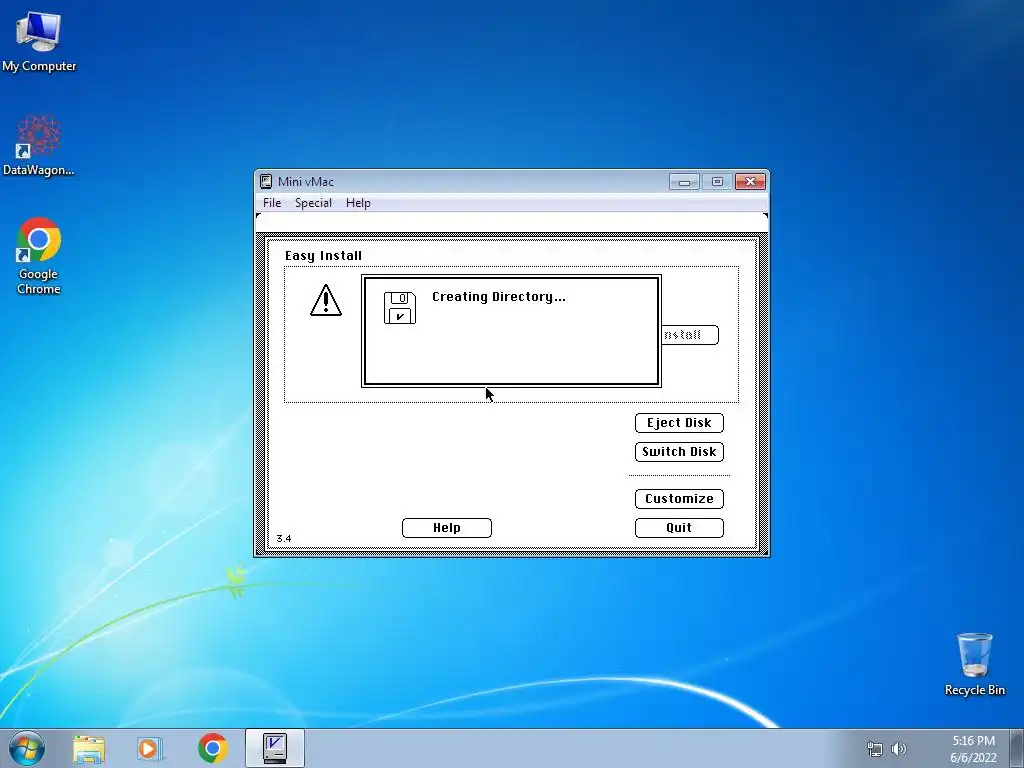Click the Windows Start orb
Viewport: 1024px width, 768px height.
pyautogui.click(x=27, y=748)
